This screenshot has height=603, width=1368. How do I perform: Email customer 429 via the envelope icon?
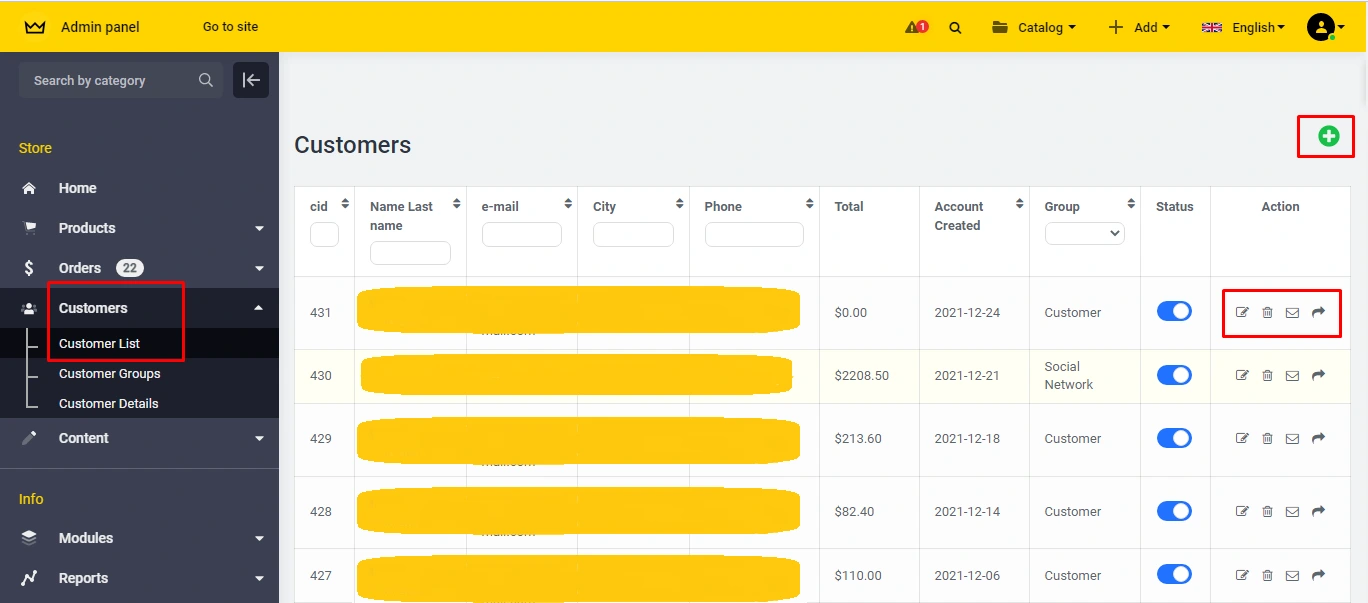[1292, 438]
